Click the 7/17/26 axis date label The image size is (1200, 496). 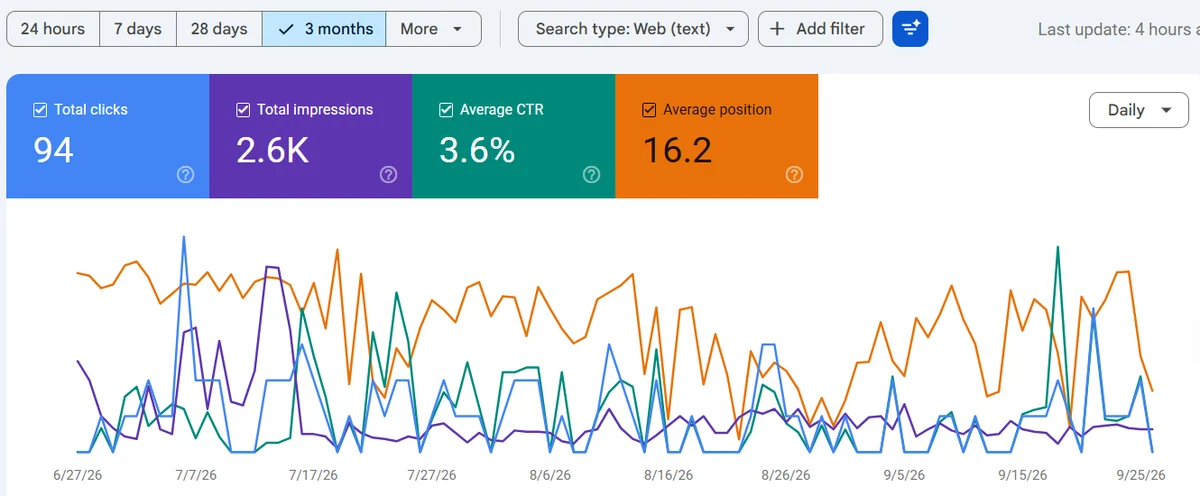pyautogui.click(x=312, y=475)
